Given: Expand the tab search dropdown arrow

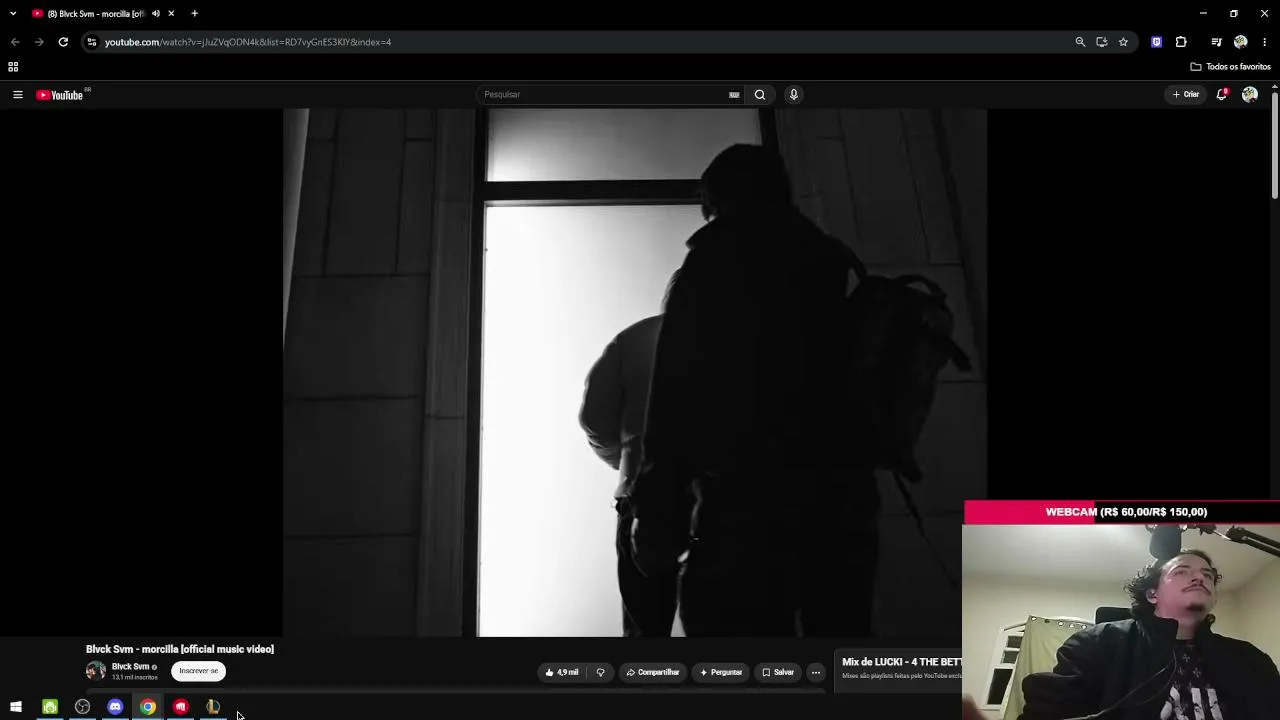Looking at the screenshot, I should pyautogui.click(x=13, y=14).
